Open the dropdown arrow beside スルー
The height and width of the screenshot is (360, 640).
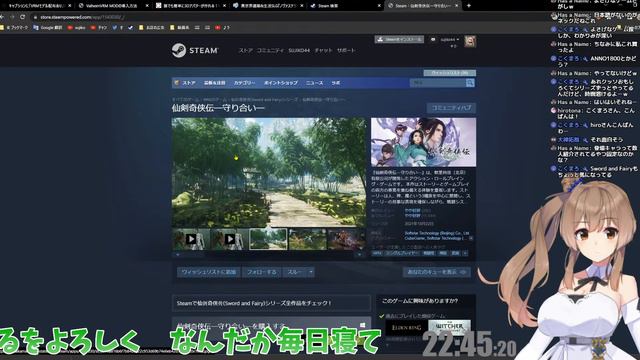[311, 272]
